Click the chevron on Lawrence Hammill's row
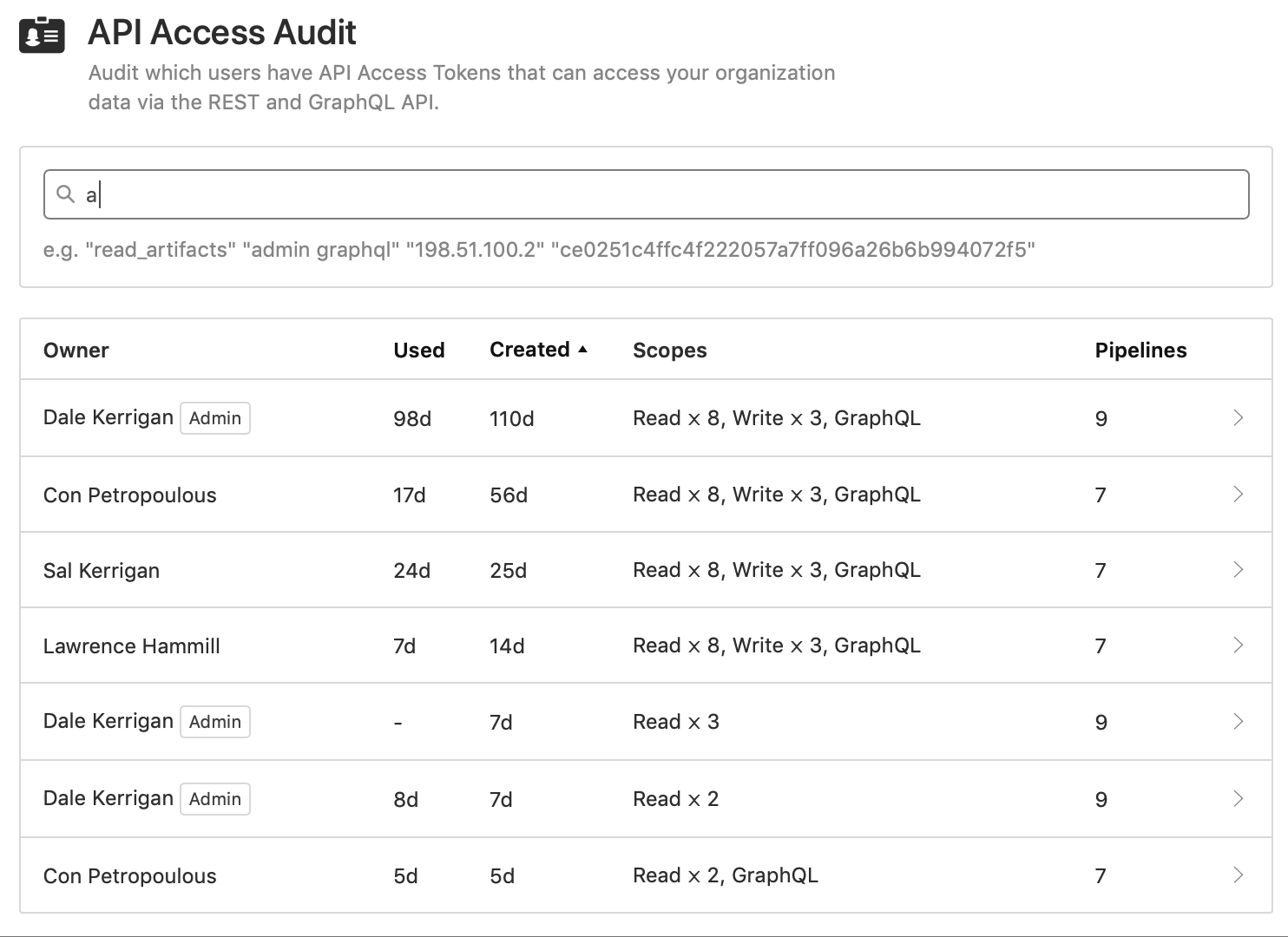The height and width of the screenshot is (937, 1288). 1239,645
